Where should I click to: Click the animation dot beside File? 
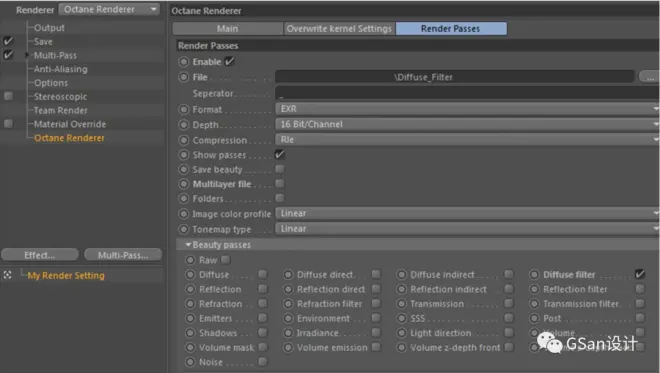pos(184,77)
